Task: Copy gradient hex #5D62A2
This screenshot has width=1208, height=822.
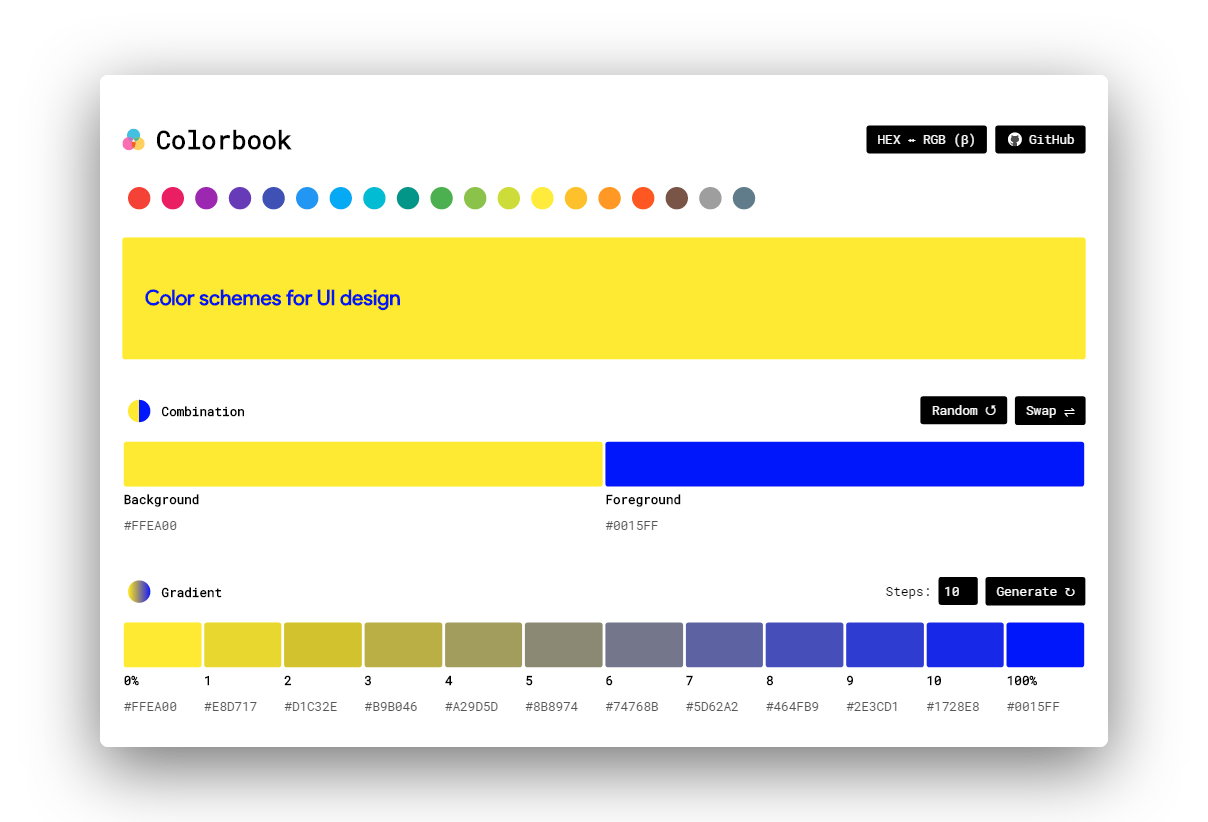Action: 712,707
